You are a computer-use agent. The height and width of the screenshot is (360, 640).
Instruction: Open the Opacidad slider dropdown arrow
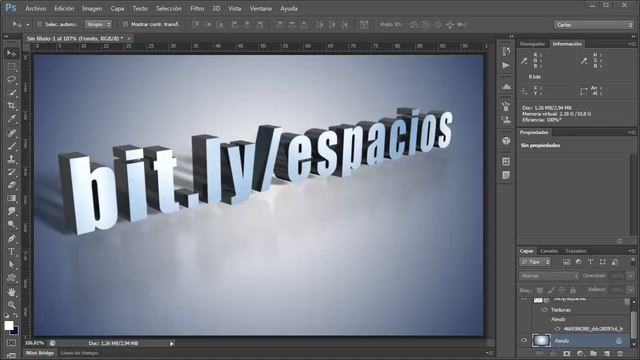click(x=631, y=276)
